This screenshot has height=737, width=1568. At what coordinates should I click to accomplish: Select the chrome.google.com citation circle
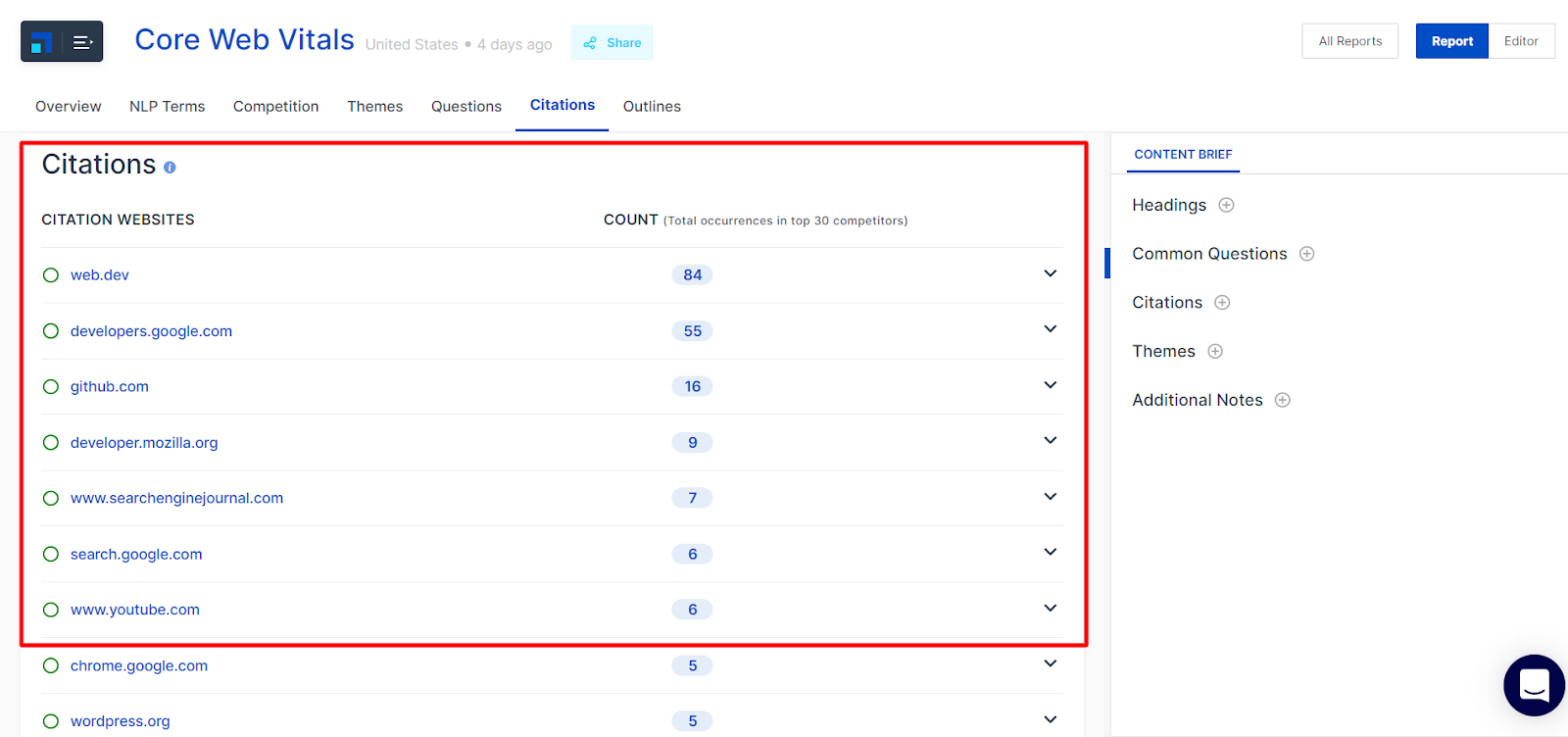[51, 665]
